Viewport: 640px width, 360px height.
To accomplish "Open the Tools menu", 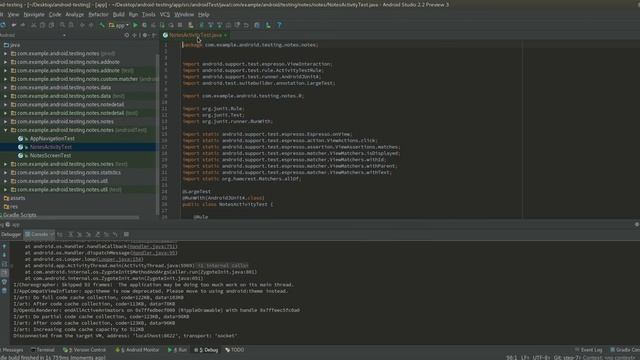I will coord(149,15).
